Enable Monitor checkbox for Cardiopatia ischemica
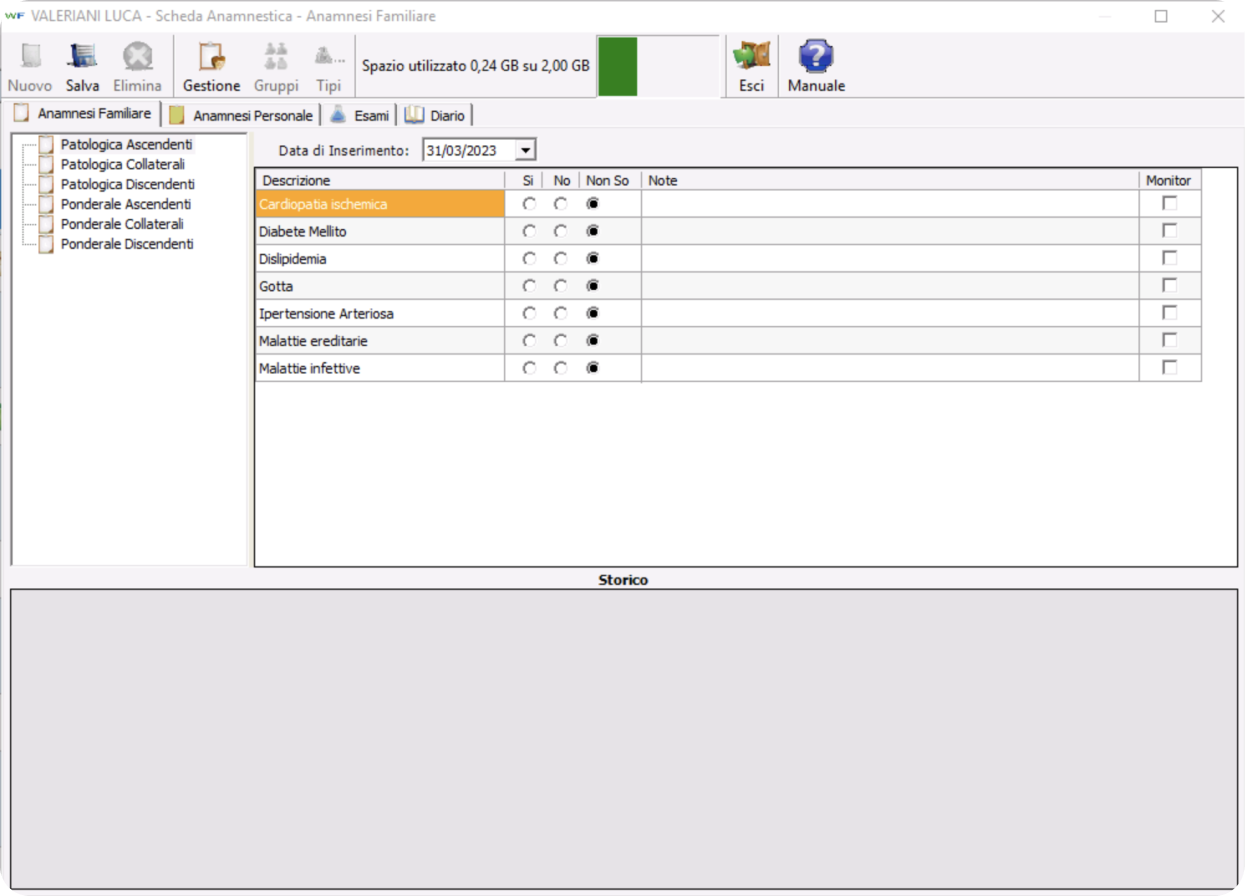 (x=1169, y=203)
